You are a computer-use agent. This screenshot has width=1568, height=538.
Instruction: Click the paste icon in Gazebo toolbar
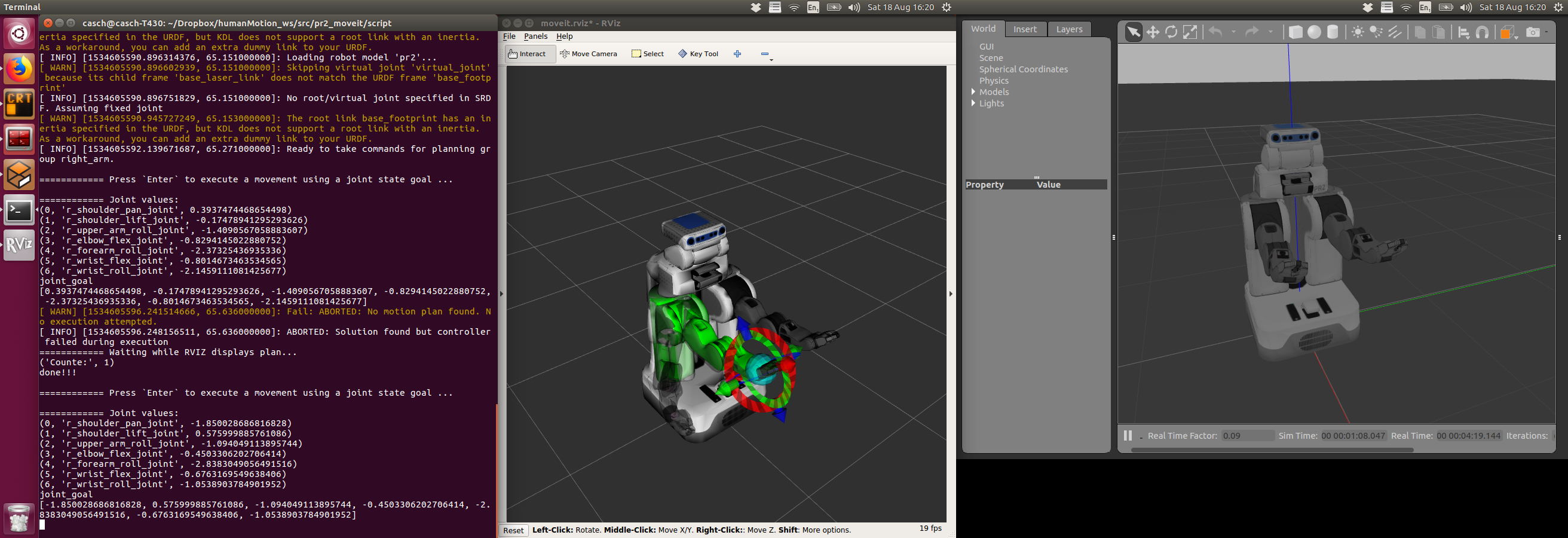coord(1439,32)
